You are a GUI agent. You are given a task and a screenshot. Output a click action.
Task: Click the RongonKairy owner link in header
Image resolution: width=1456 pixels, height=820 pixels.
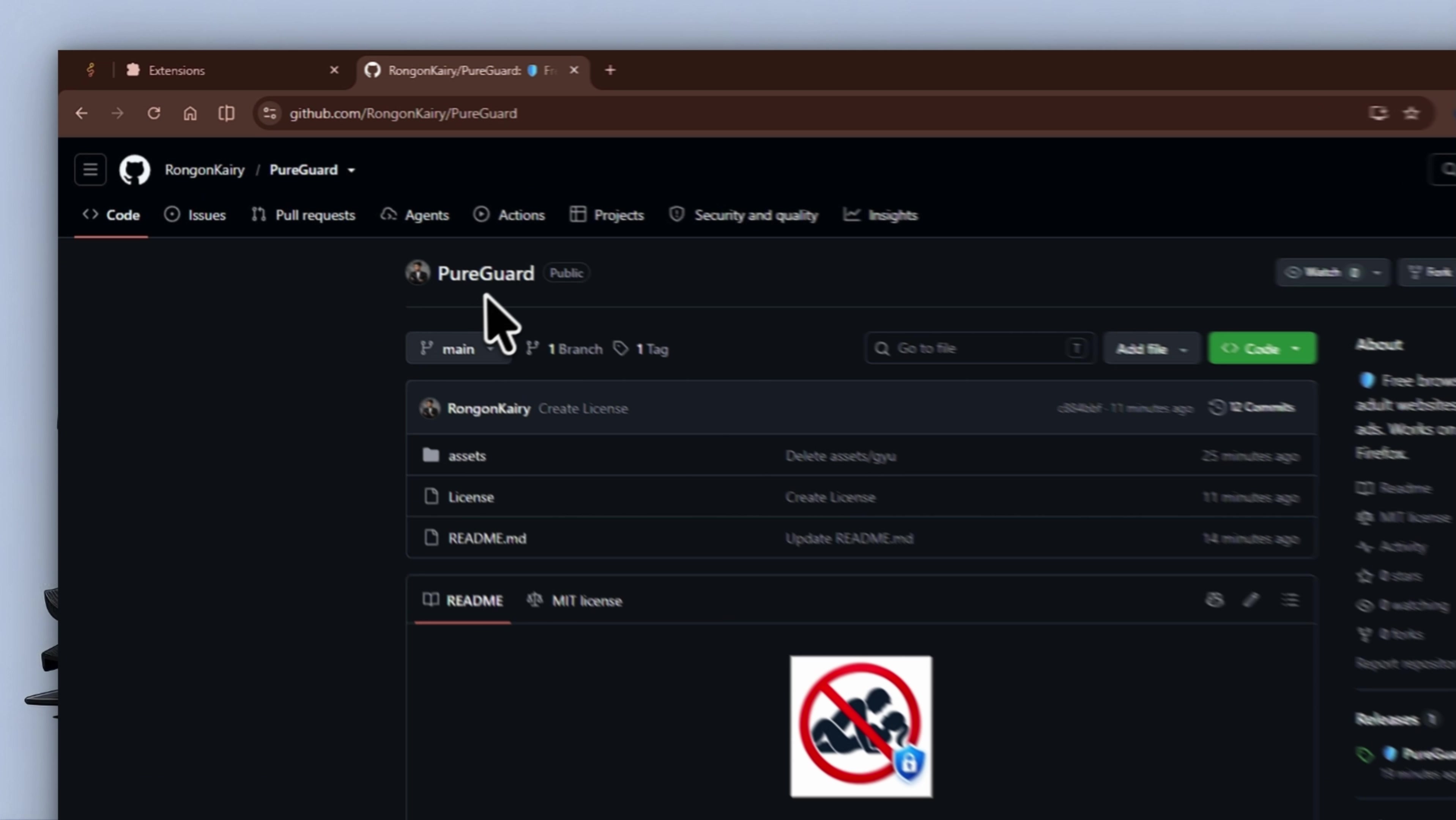(205, 170)
